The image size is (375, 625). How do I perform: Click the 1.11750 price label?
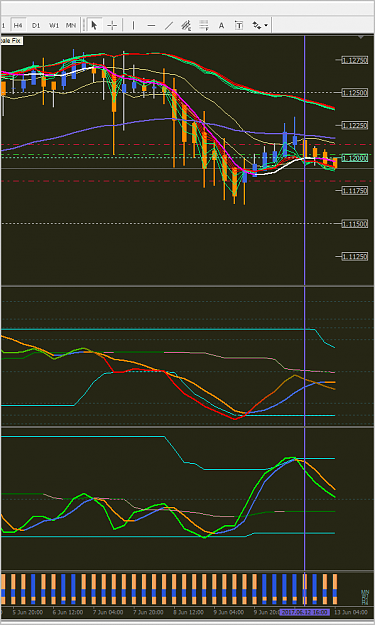(x=354, y=191)
